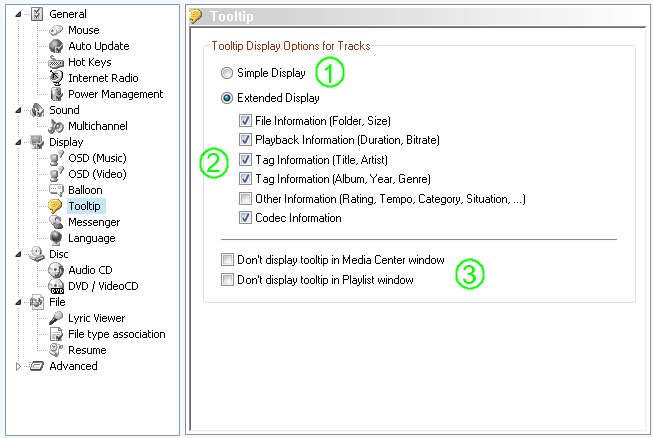Click the Auto Update globe icon
The image size is (653, 438).
(x=56, y=46)
